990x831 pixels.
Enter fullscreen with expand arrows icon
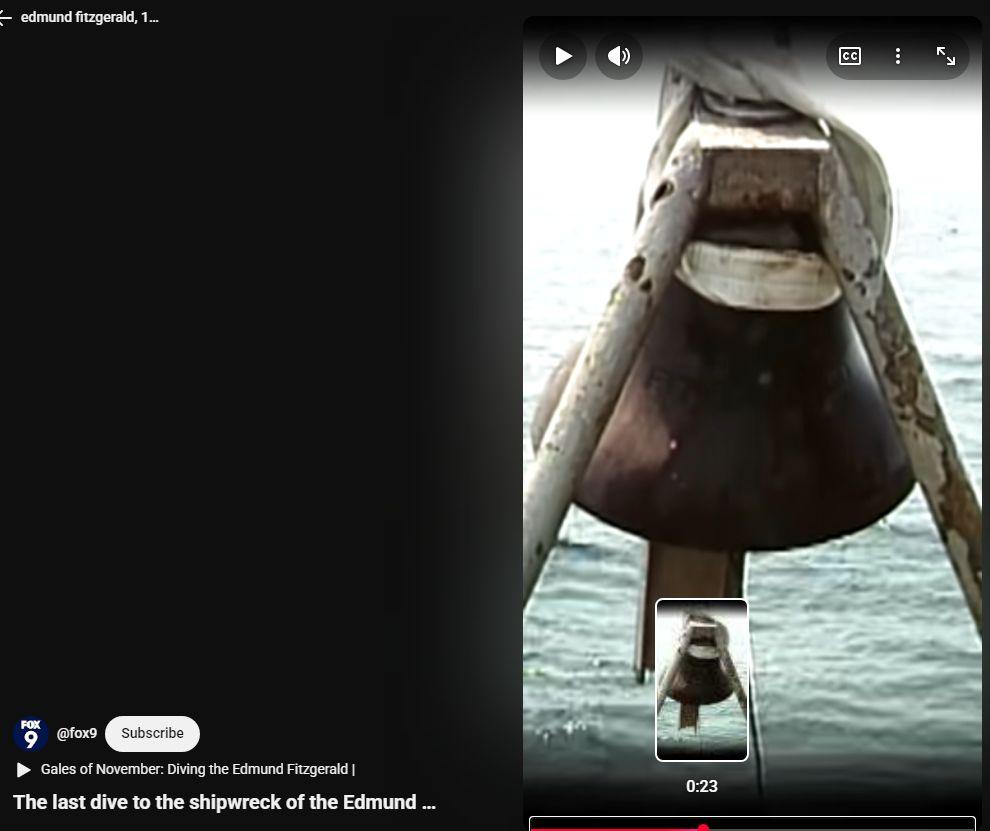(945, 56)
